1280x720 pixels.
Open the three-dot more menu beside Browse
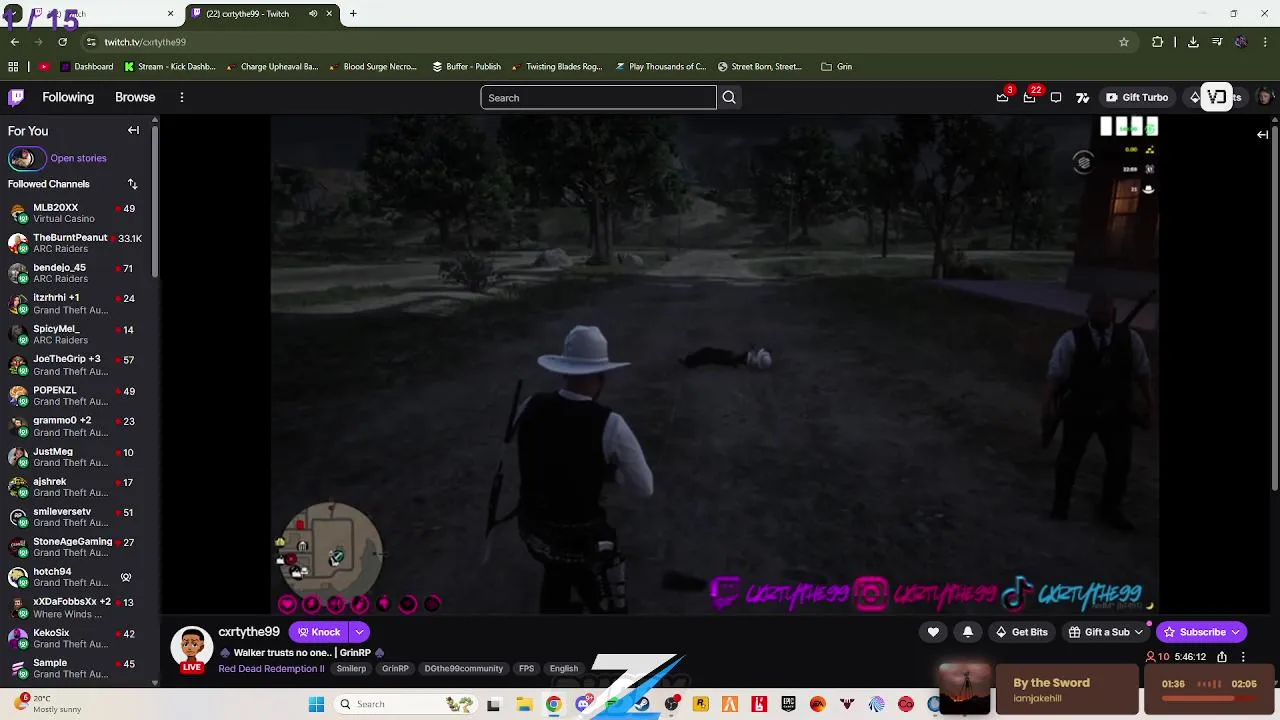182,97
